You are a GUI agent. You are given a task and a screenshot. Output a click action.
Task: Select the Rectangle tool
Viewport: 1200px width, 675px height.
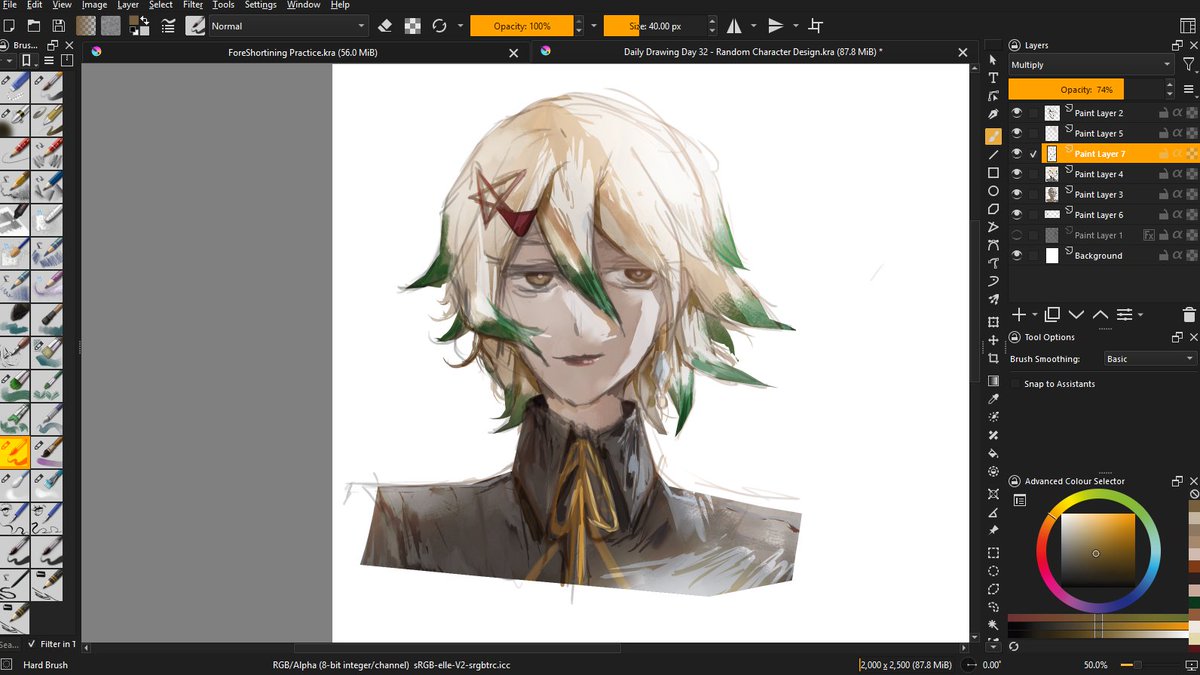(993, 173)
